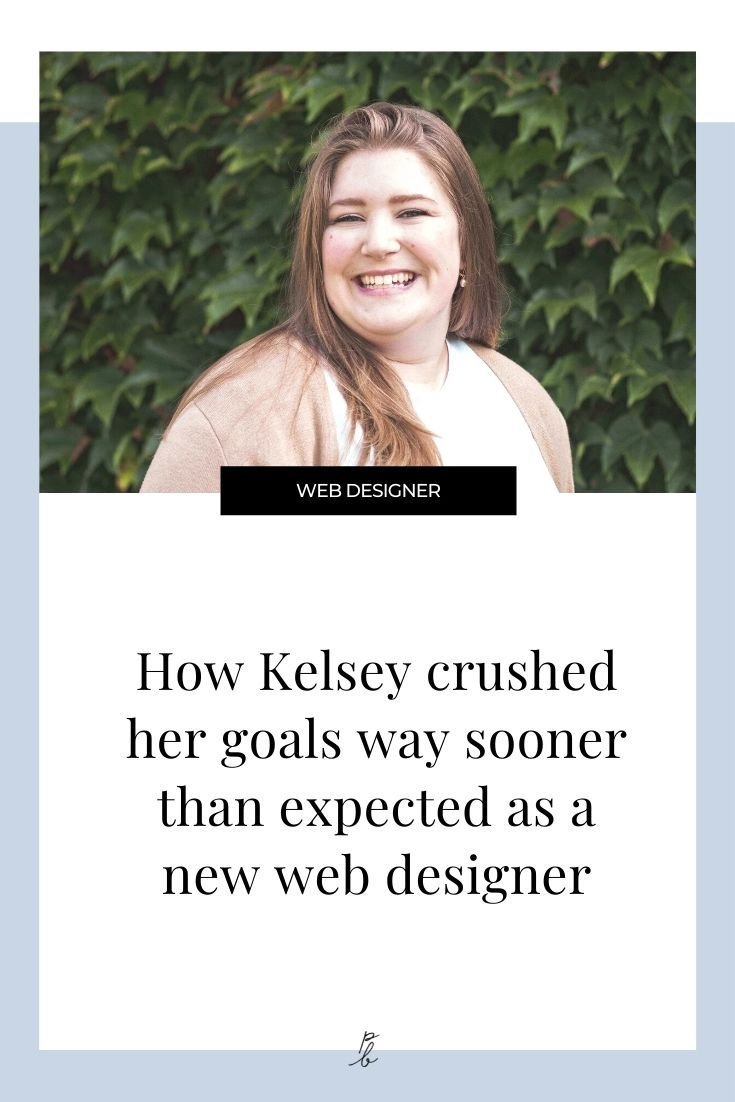Click the woman's earring in the photo

click(461, 279)
